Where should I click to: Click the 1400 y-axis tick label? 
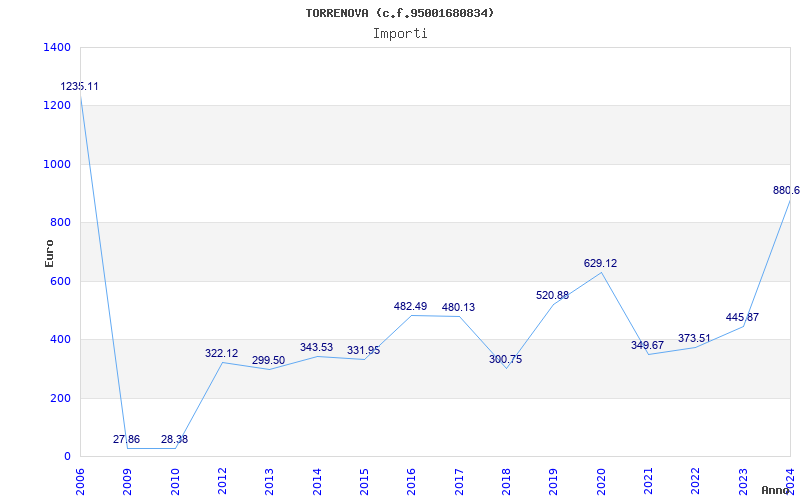(x=57, y=47)
